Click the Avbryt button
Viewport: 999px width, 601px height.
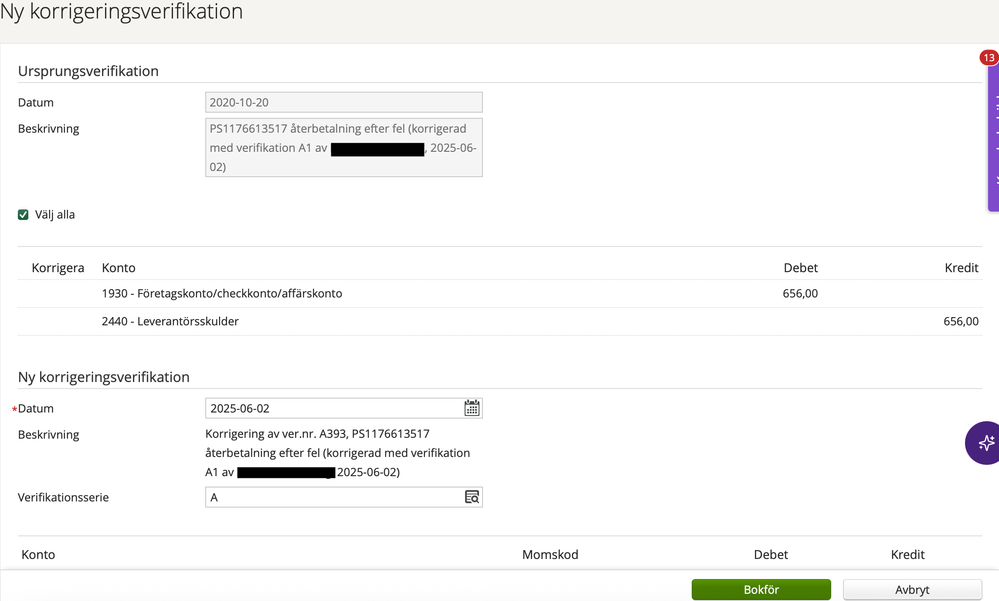912,590
